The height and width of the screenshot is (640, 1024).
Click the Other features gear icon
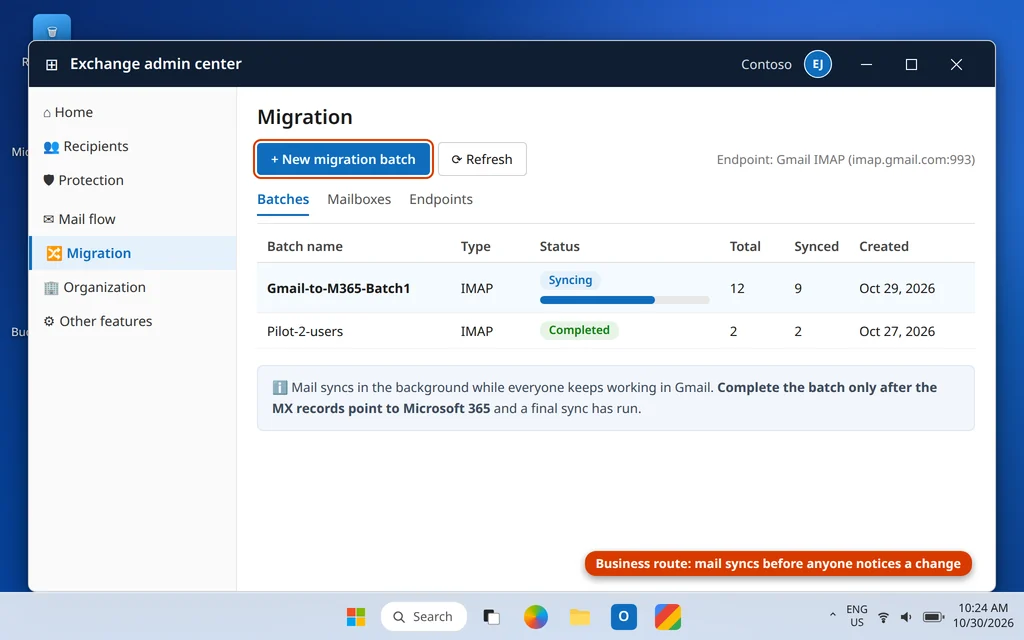tap(49, 321)
